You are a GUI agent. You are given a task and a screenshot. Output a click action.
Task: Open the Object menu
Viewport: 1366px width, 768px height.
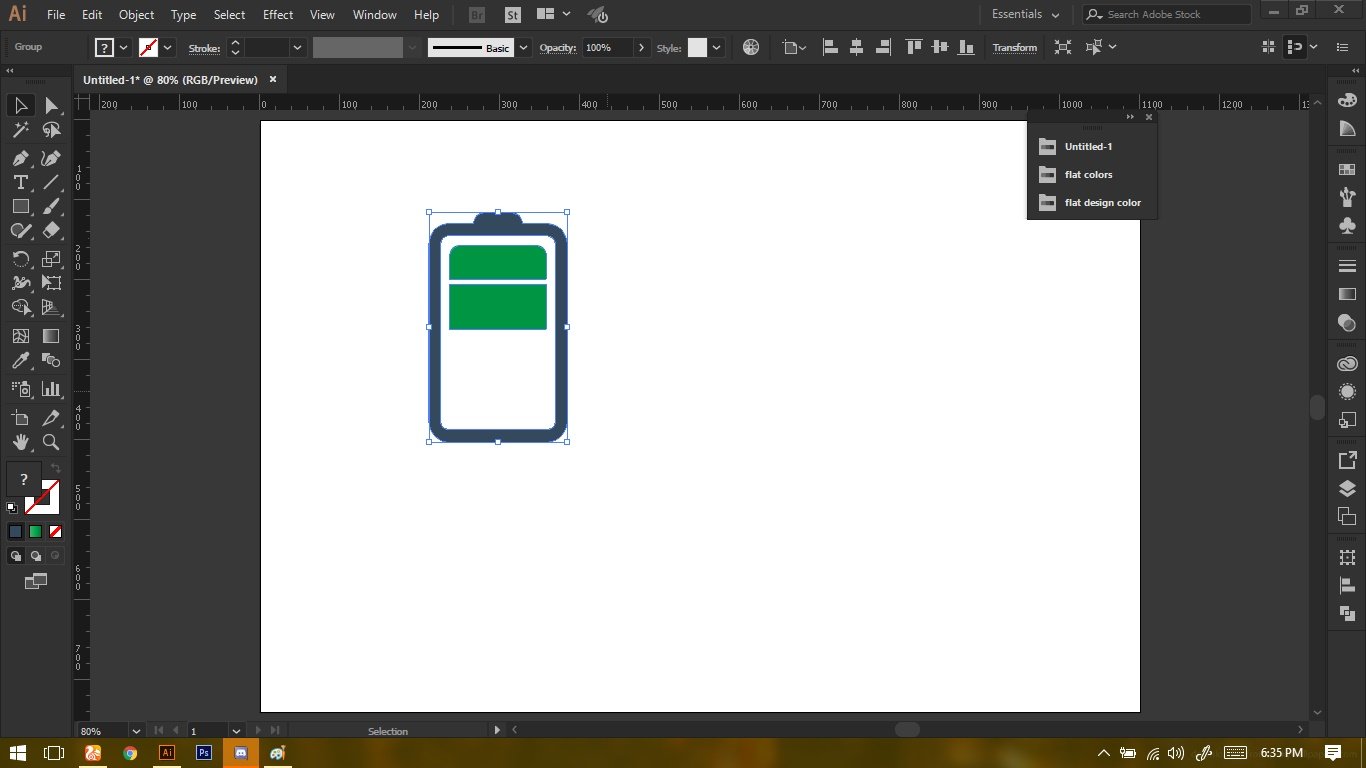pos(136,15)
